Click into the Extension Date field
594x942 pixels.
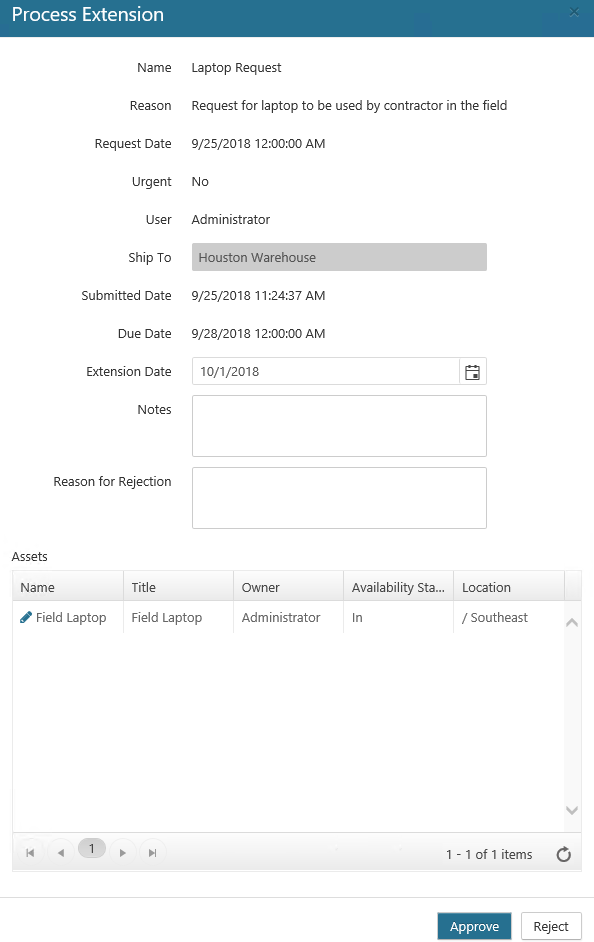pyautogui.click(x=326, y=372)
